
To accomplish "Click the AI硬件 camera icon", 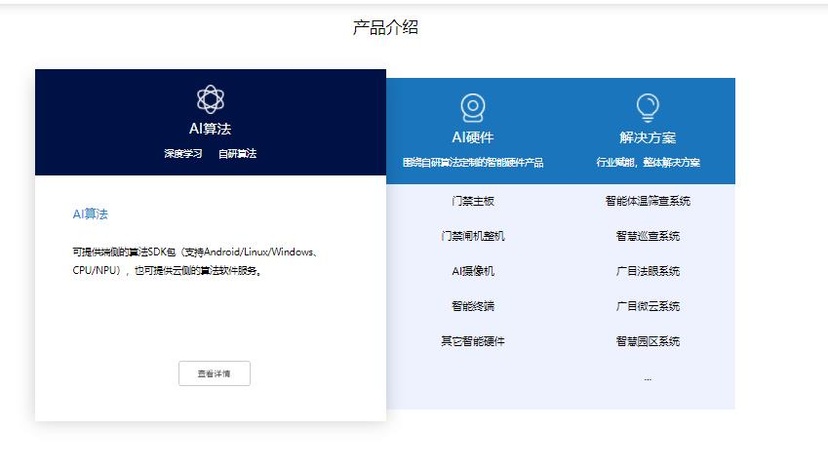I will (x=473, y=108).
